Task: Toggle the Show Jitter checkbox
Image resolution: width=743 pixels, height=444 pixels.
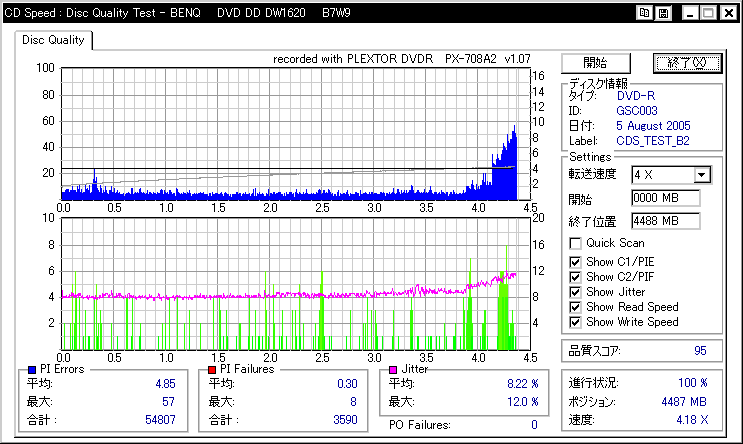Action: (575, 292)
